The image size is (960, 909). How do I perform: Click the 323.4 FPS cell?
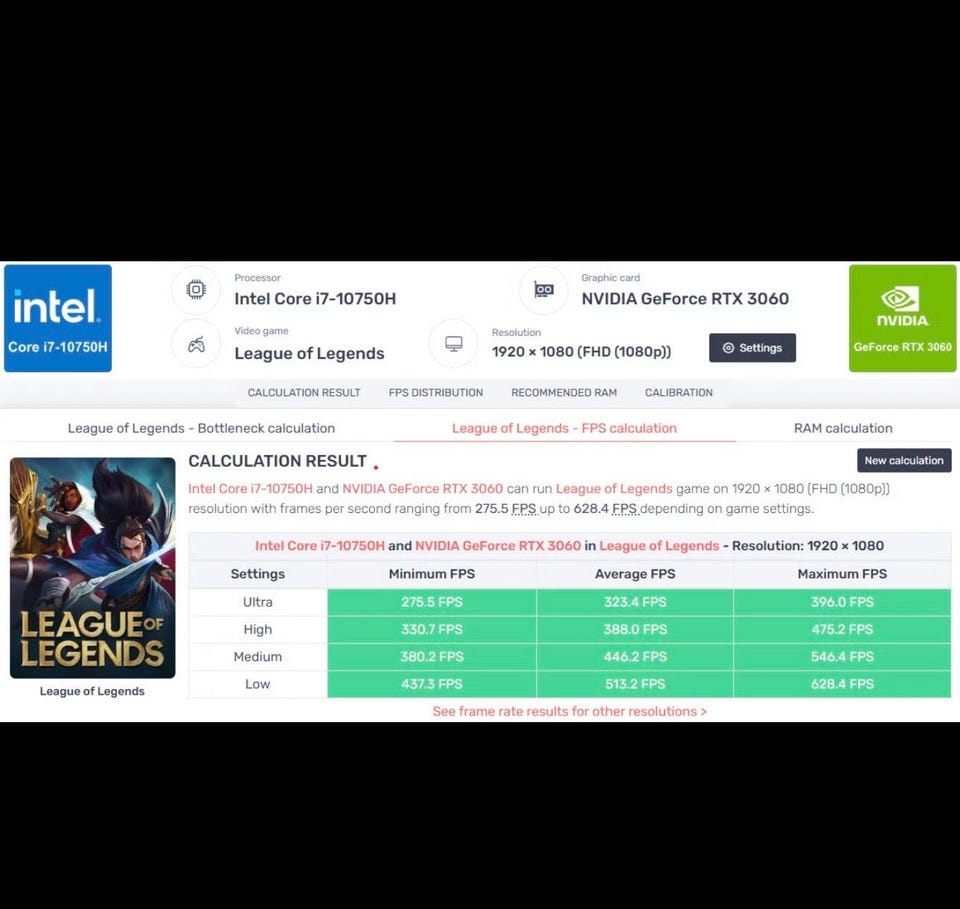[635, 602]
